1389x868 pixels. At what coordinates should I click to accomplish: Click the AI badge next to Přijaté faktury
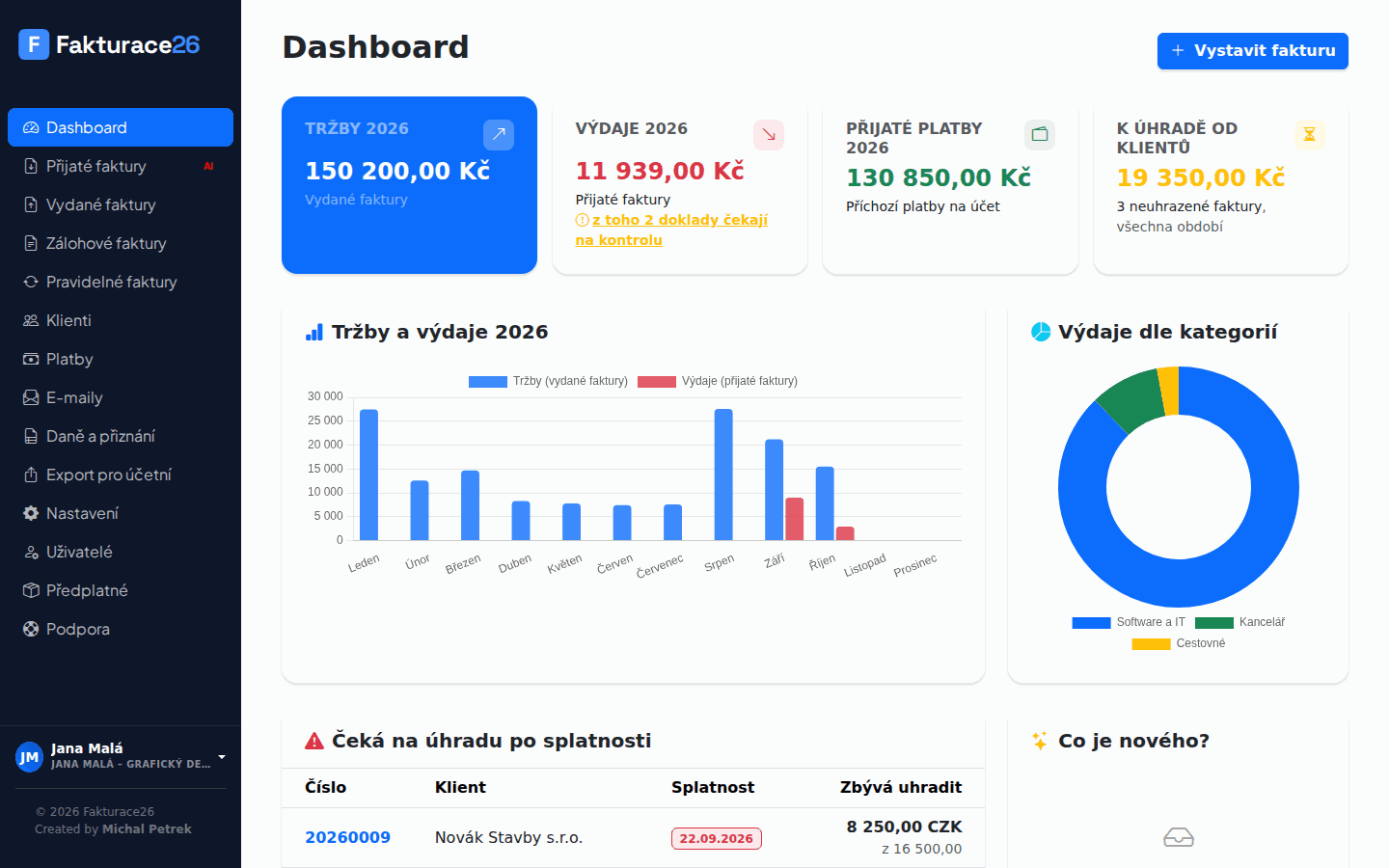tap(208, 166)
